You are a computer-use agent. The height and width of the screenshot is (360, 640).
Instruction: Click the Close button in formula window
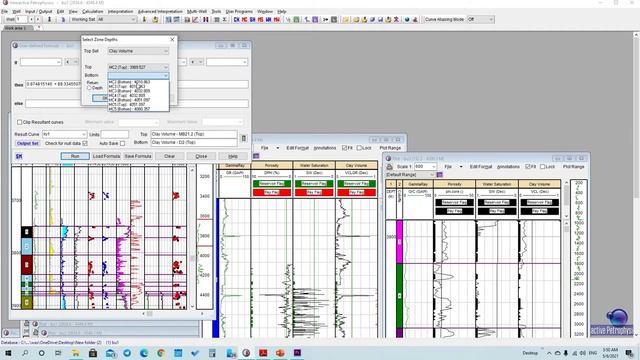201,156
